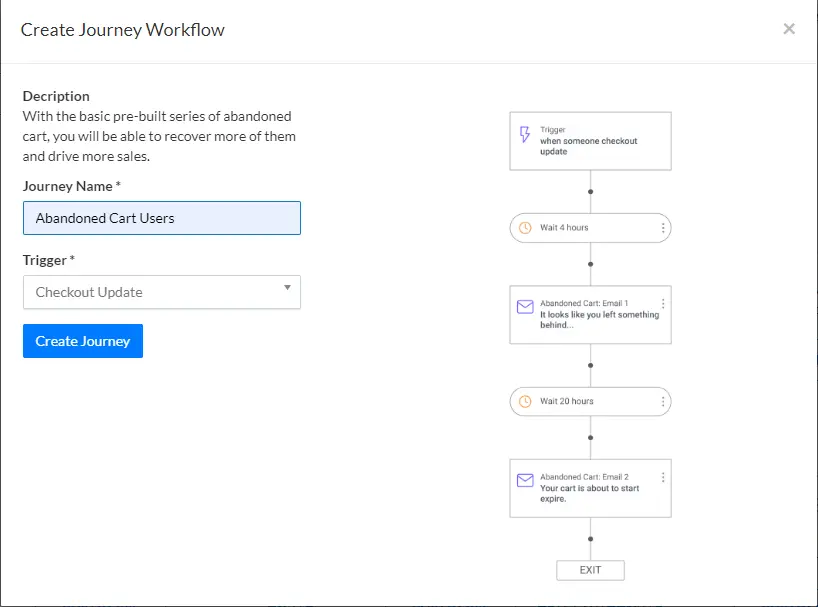Open the Wait 4 hours three-dot menu
The height and width of the screenshot is (607, 818).
(x=663, y=228)
